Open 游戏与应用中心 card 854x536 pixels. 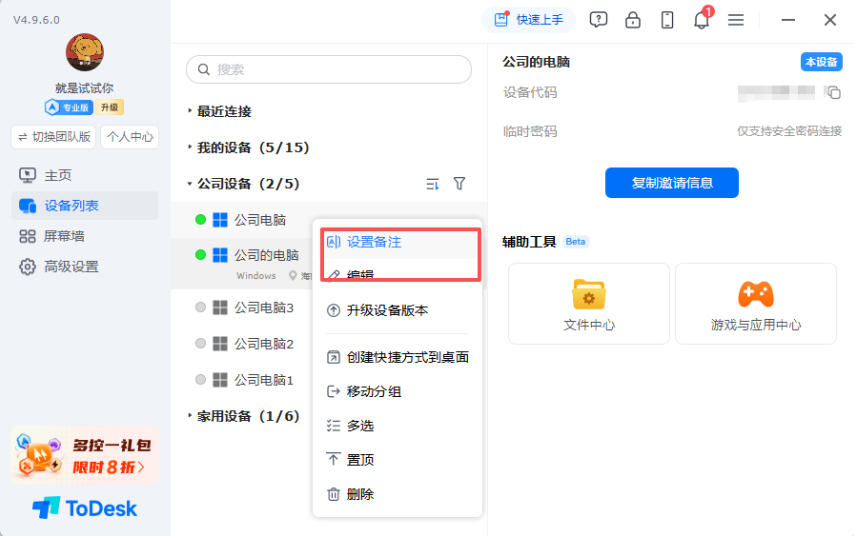tap(756, 303)
